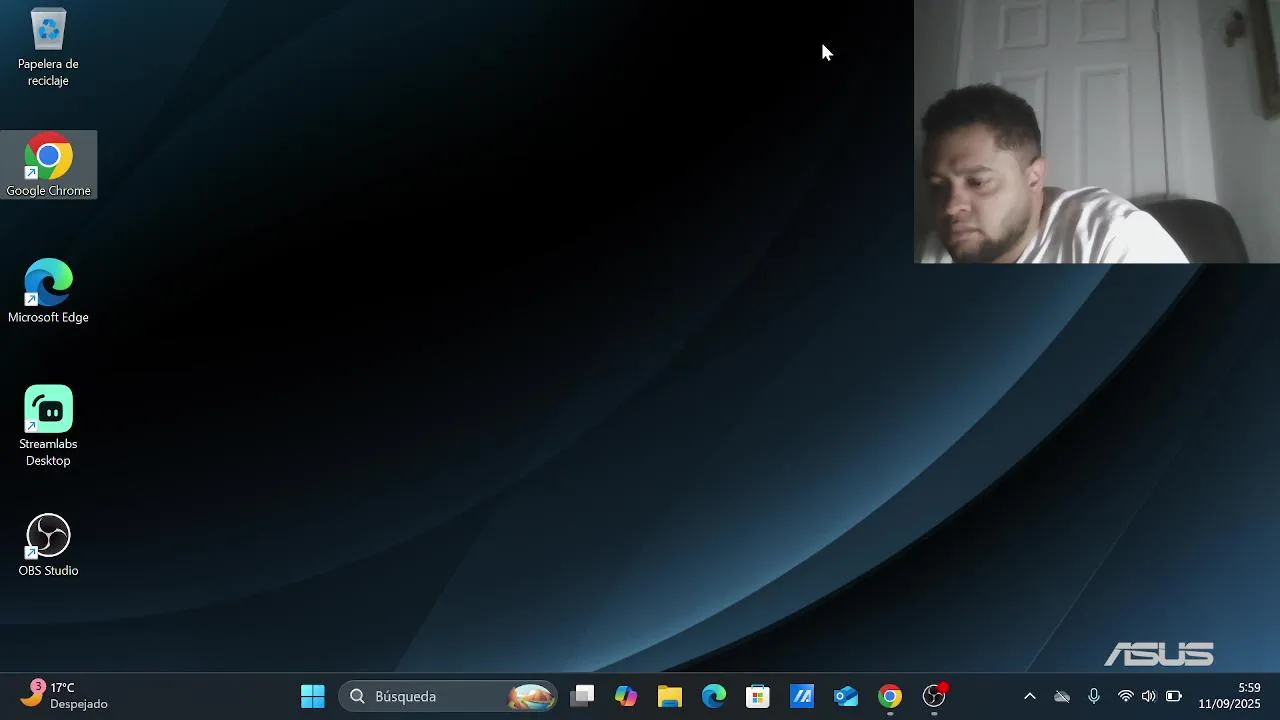Open the Windows Start menu
Viewport: 1280px width, 720px height.
(x=313, y=696)
